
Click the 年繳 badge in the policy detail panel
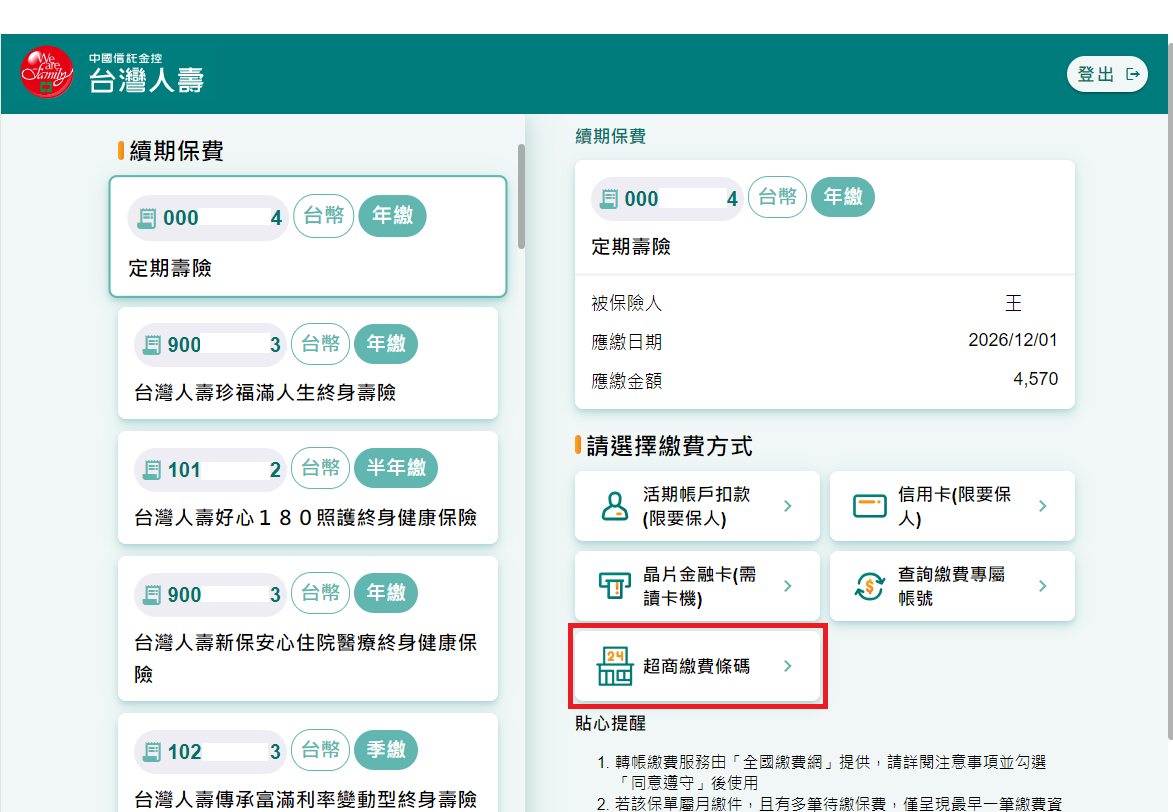click(843, 197)
